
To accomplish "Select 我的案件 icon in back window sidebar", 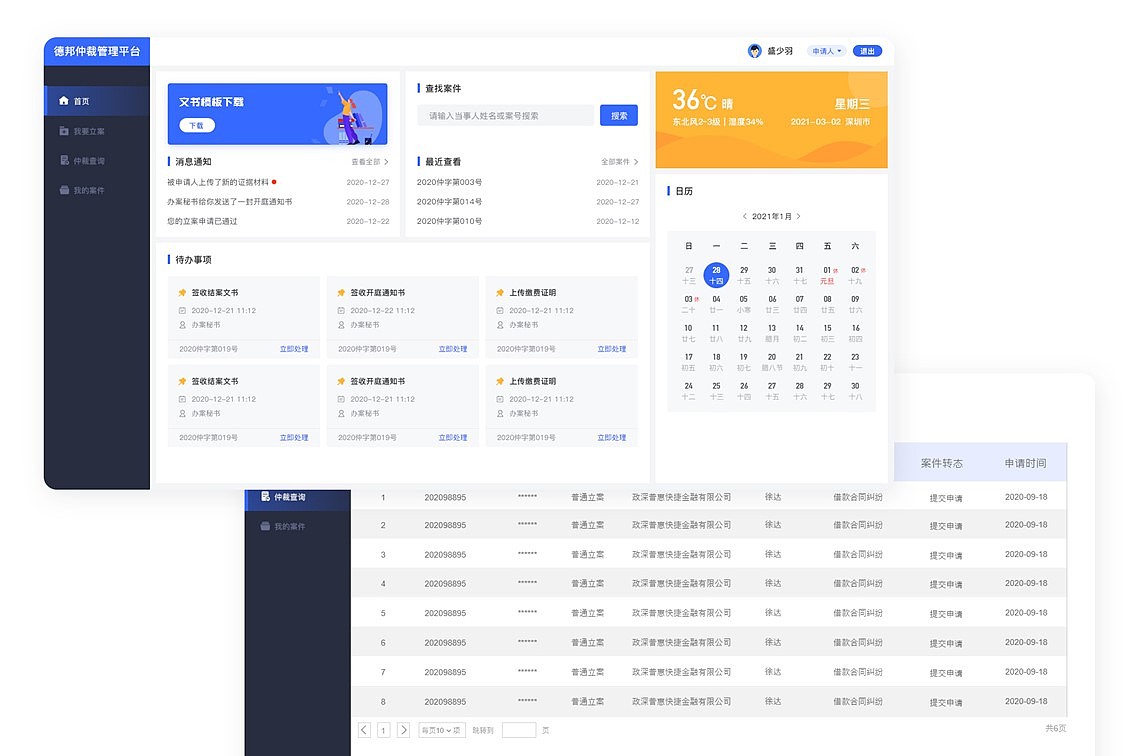I will tap(265, 526).
